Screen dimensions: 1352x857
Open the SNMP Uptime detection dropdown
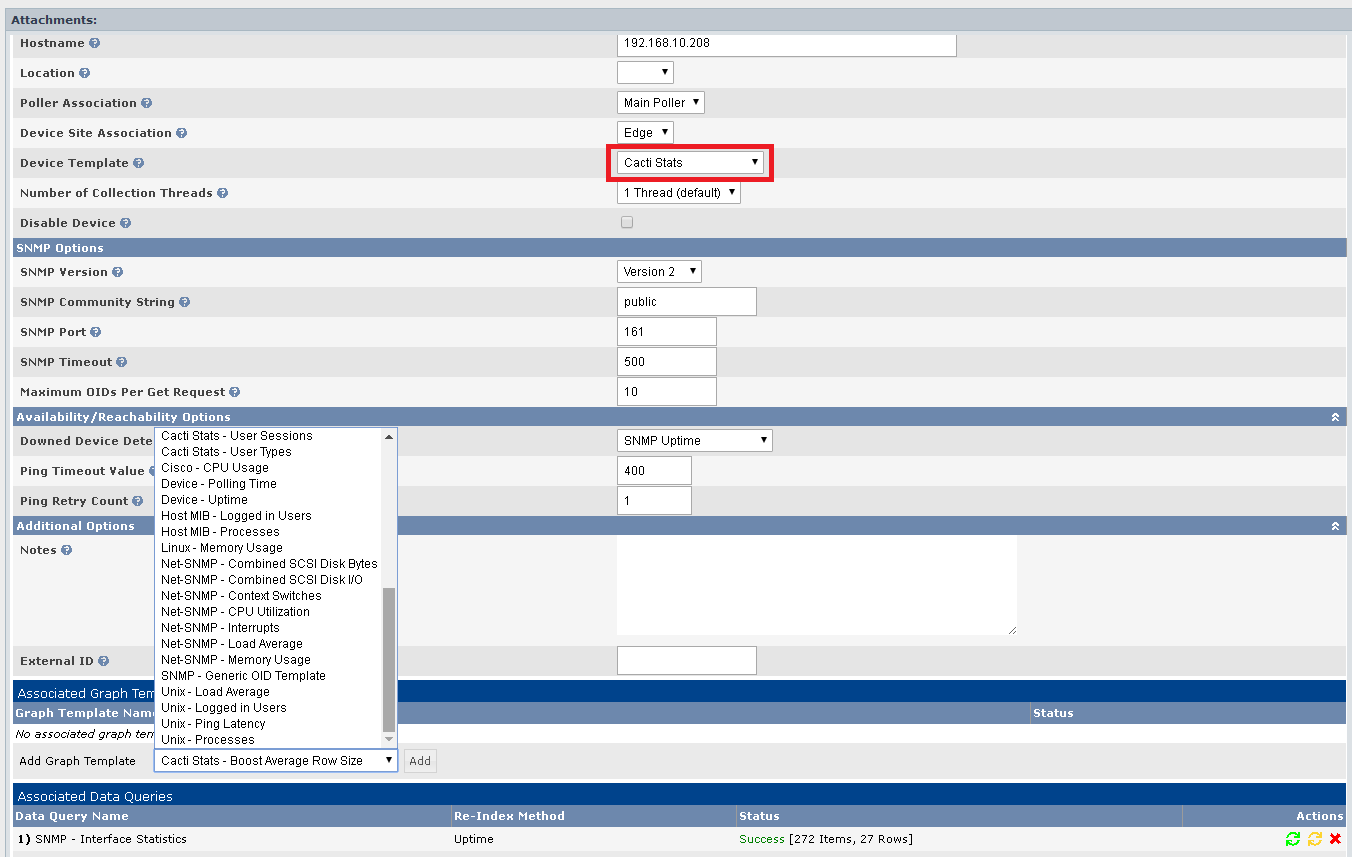695,440
